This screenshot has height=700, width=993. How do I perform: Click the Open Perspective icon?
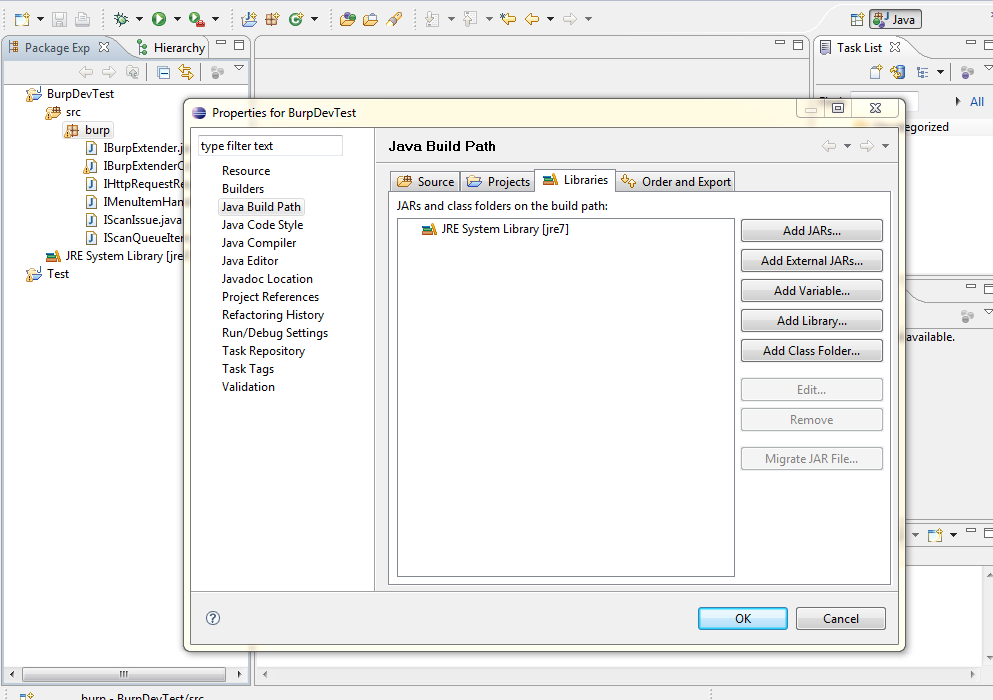pos(857,20)
